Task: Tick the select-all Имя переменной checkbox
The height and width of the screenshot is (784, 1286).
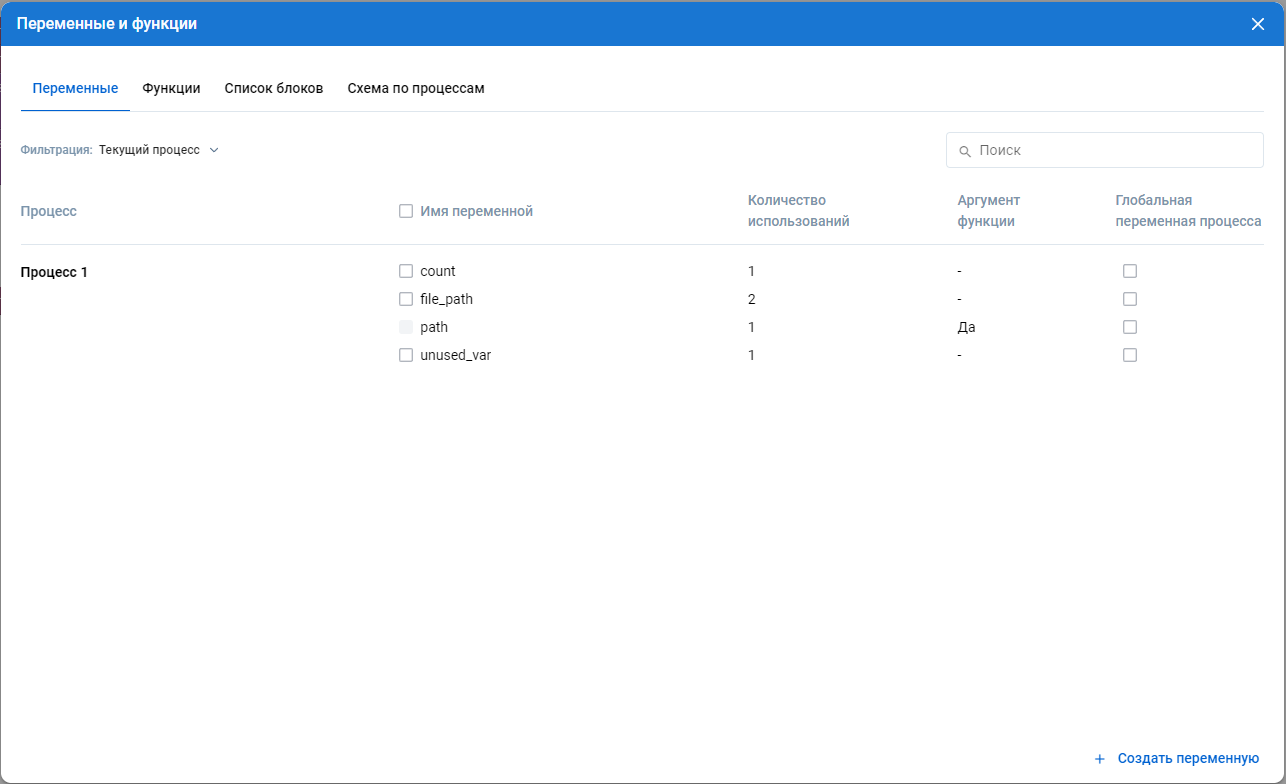Action: pos(406,211)
